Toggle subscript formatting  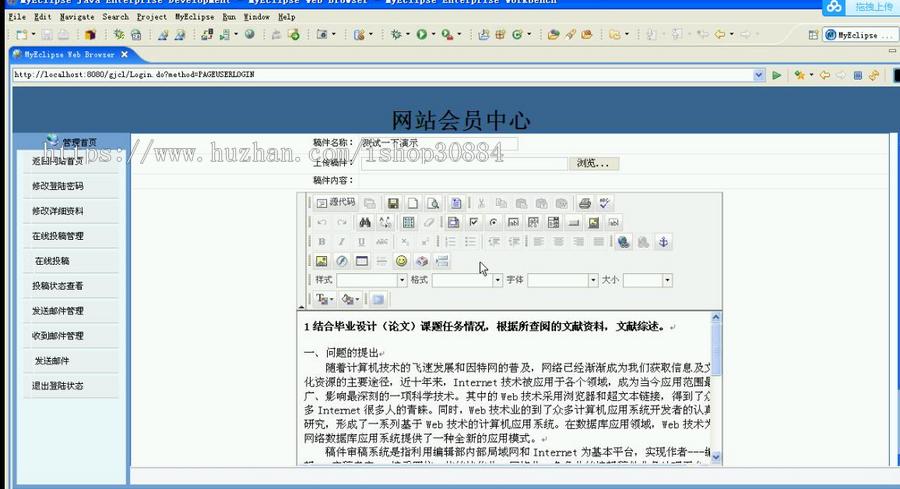(405, 242)
